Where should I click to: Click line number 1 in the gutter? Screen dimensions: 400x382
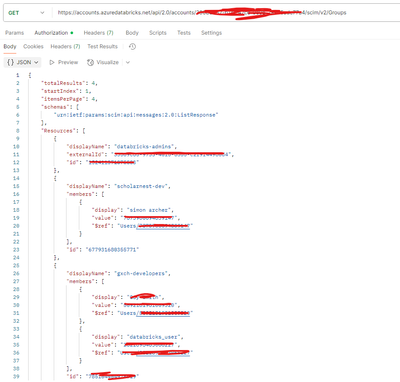[17, 75]
